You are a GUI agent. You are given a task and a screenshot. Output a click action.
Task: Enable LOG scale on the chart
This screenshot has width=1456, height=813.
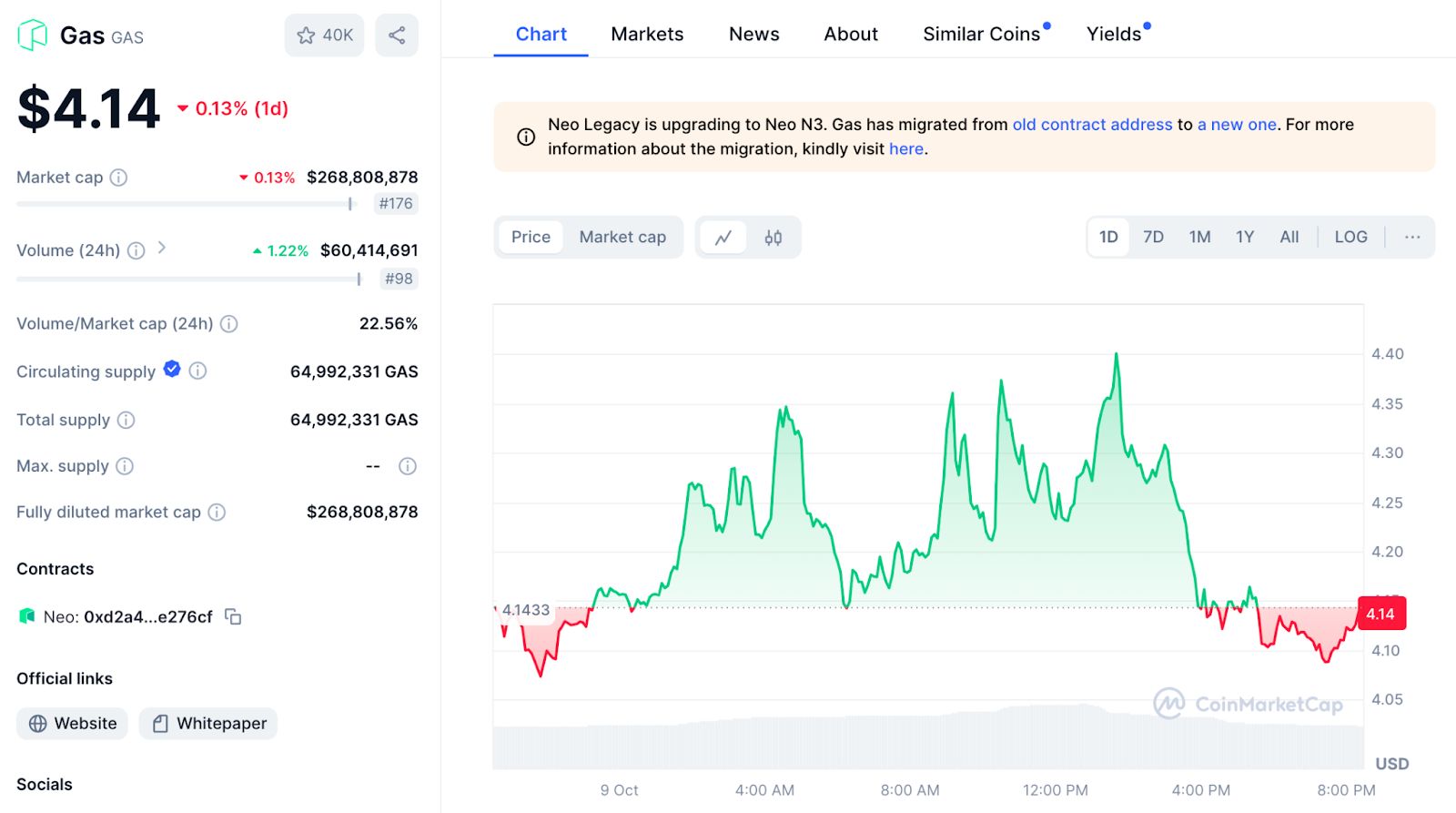point(1350,238)
